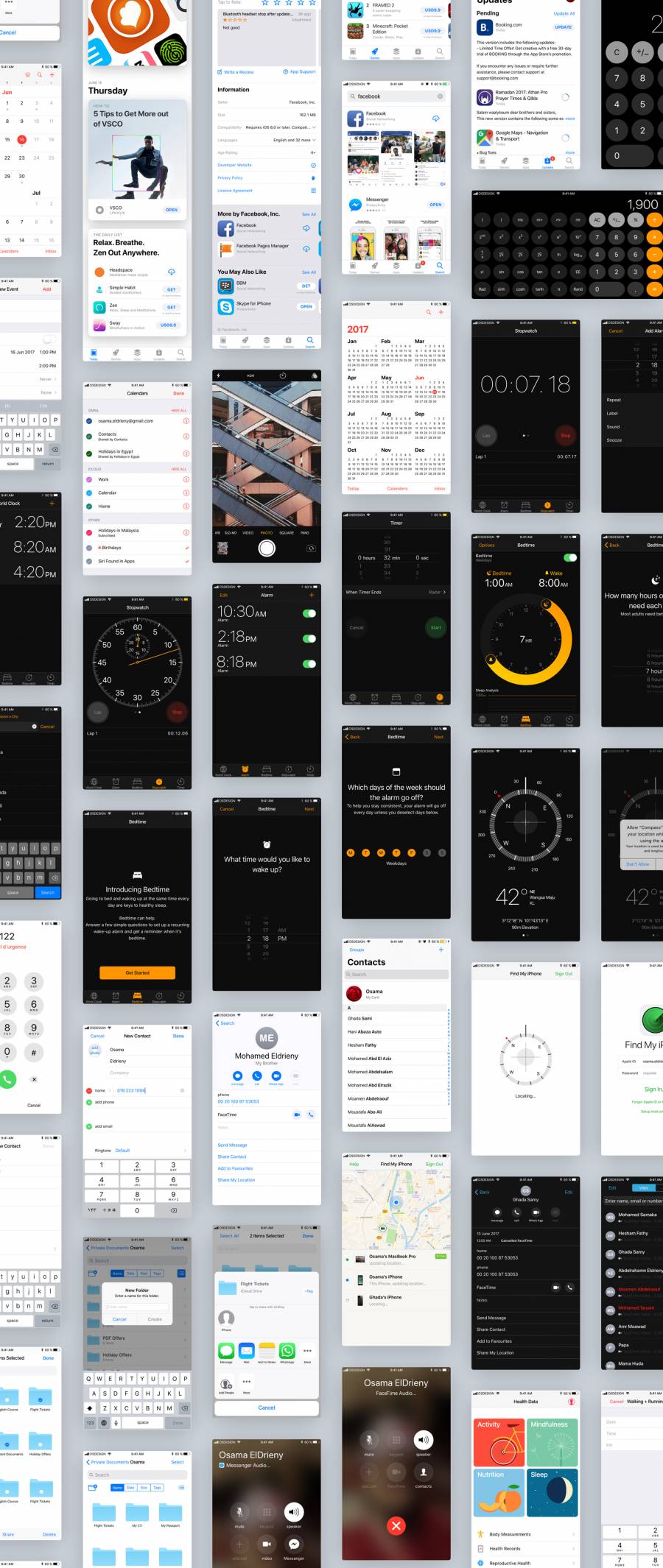Viewport: 663px width, 1568px height.
Task: Turn off the 2:18 PM alarm
Action: pos(309,638)
